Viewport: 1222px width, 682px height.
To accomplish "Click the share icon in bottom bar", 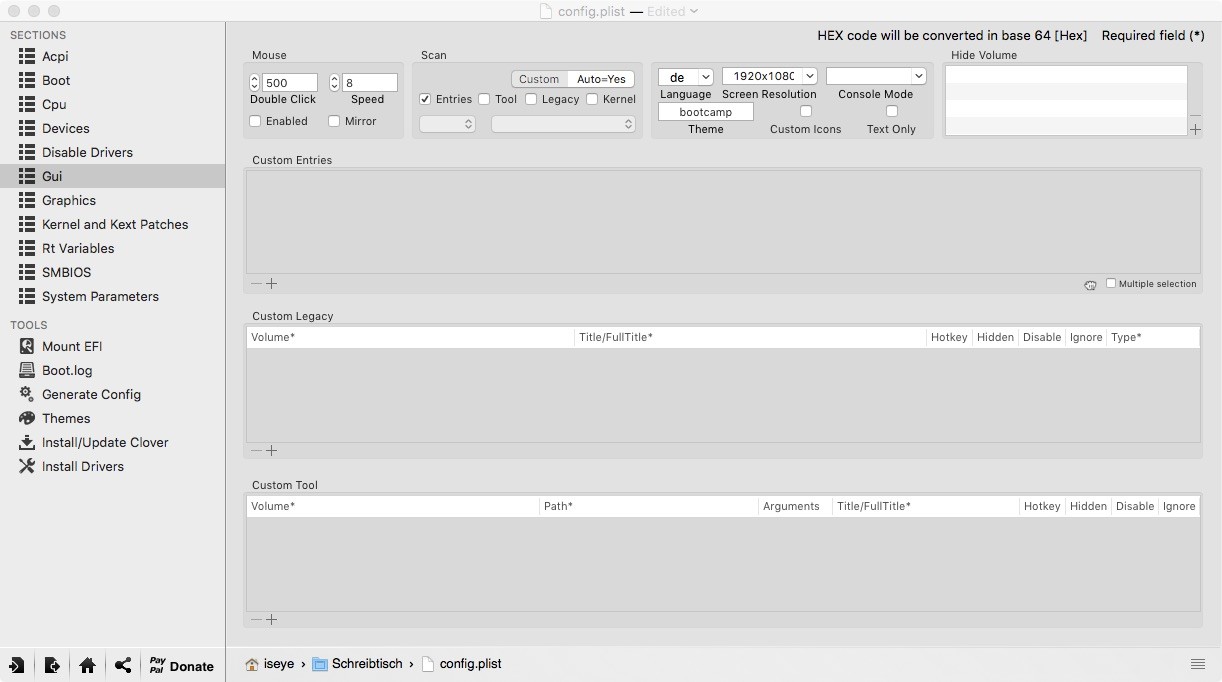I will 123,665.
